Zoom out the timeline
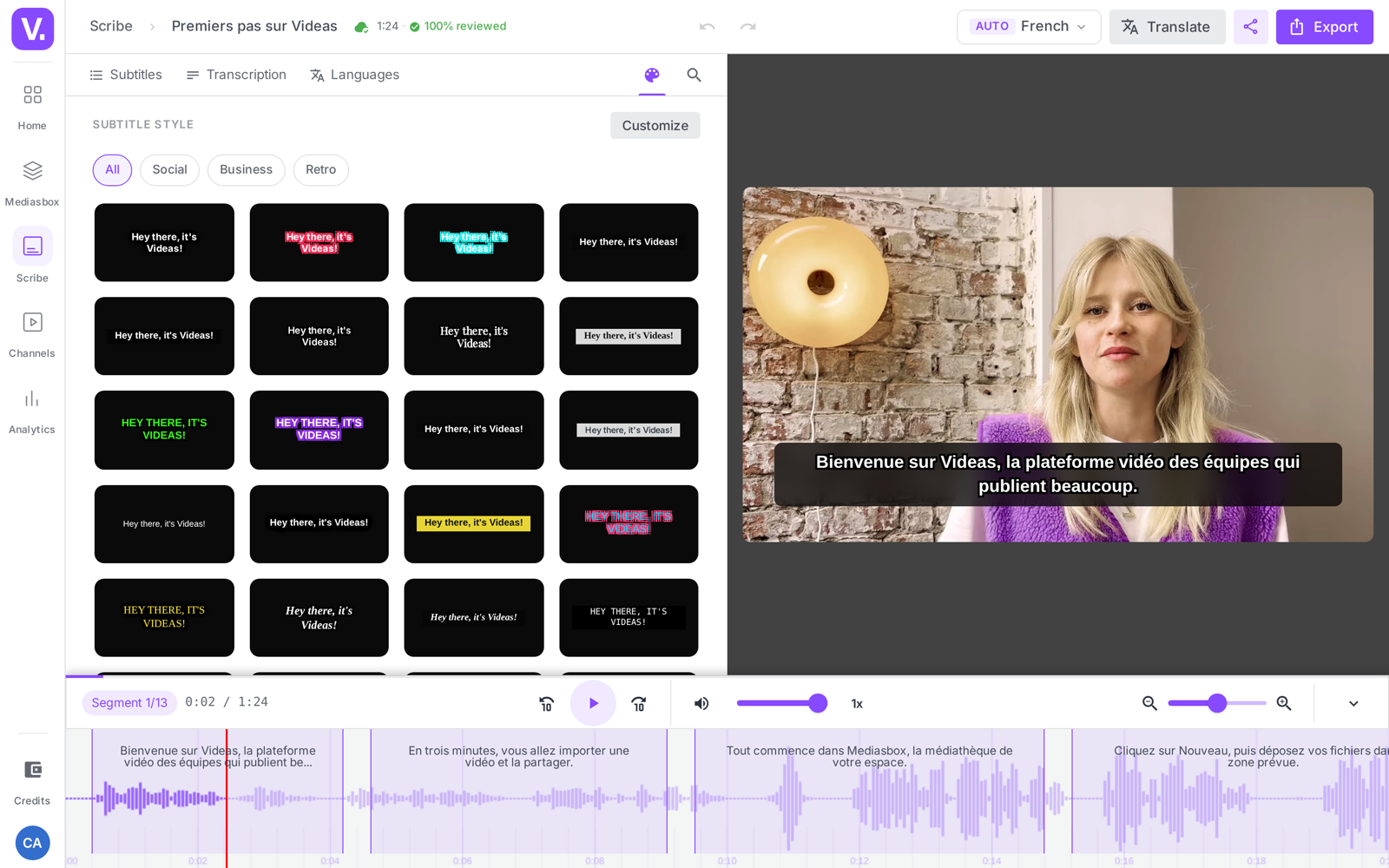 coord(1149,703)
